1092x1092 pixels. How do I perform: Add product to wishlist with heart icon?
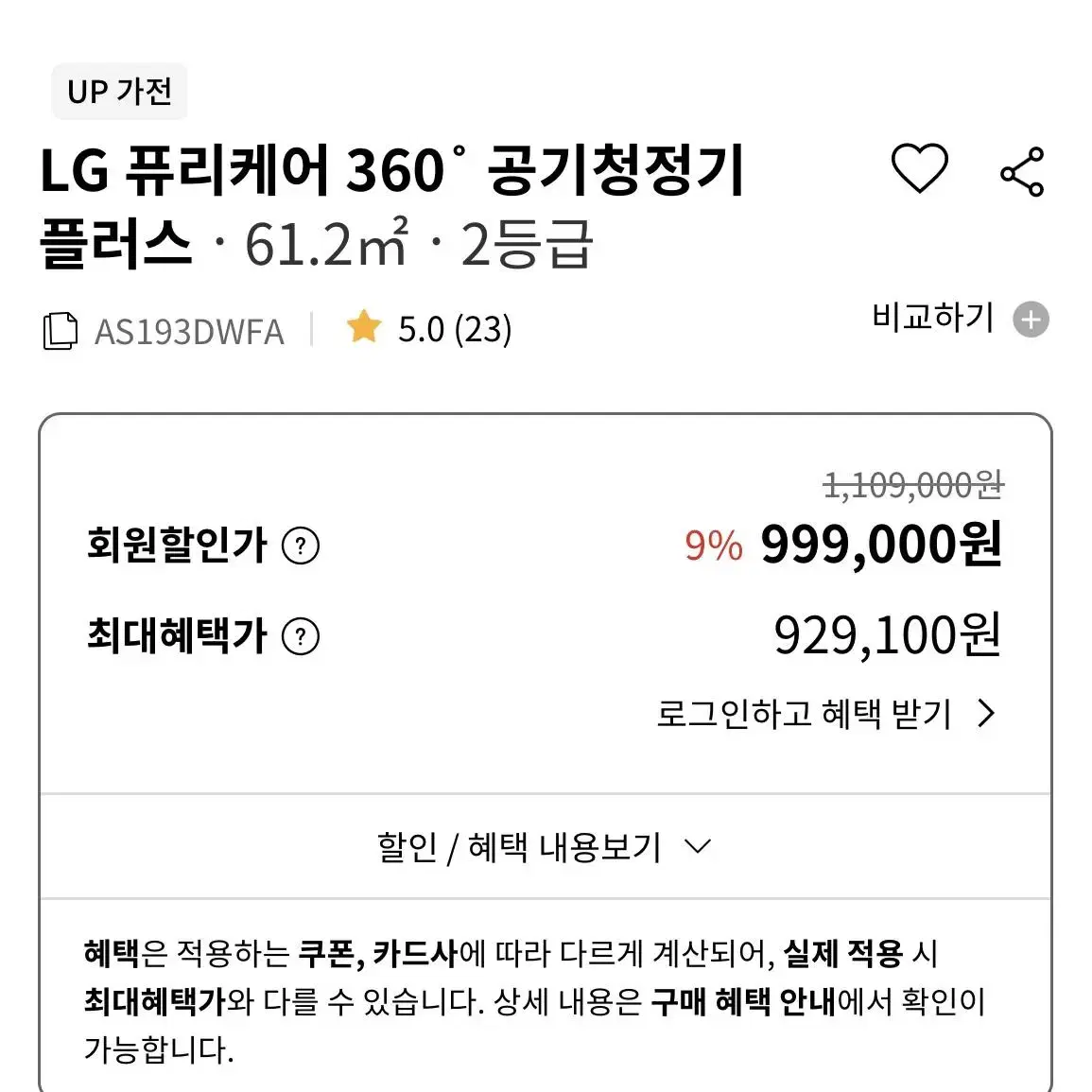[919, 168]
